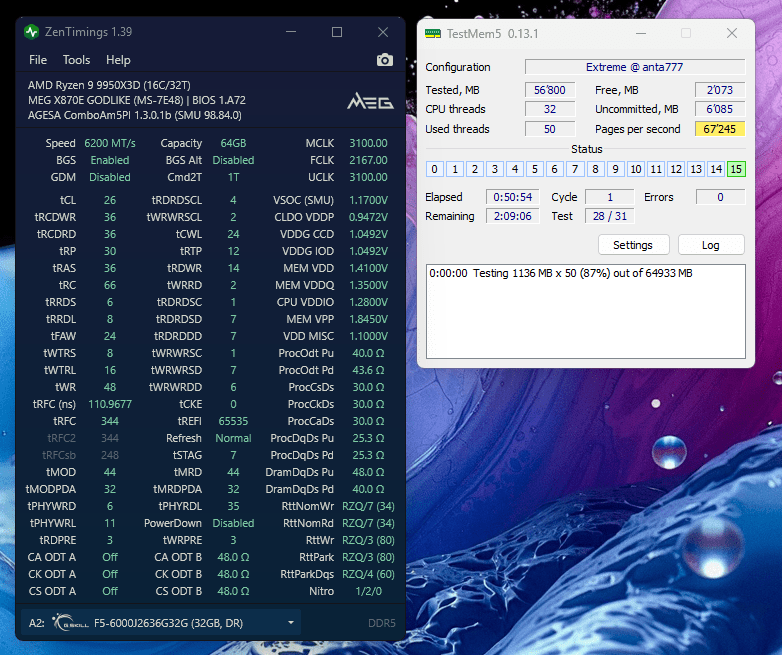This screenshot has height=655, width=782.
Task: Click thread status box 11
Action: pos(656,169)
